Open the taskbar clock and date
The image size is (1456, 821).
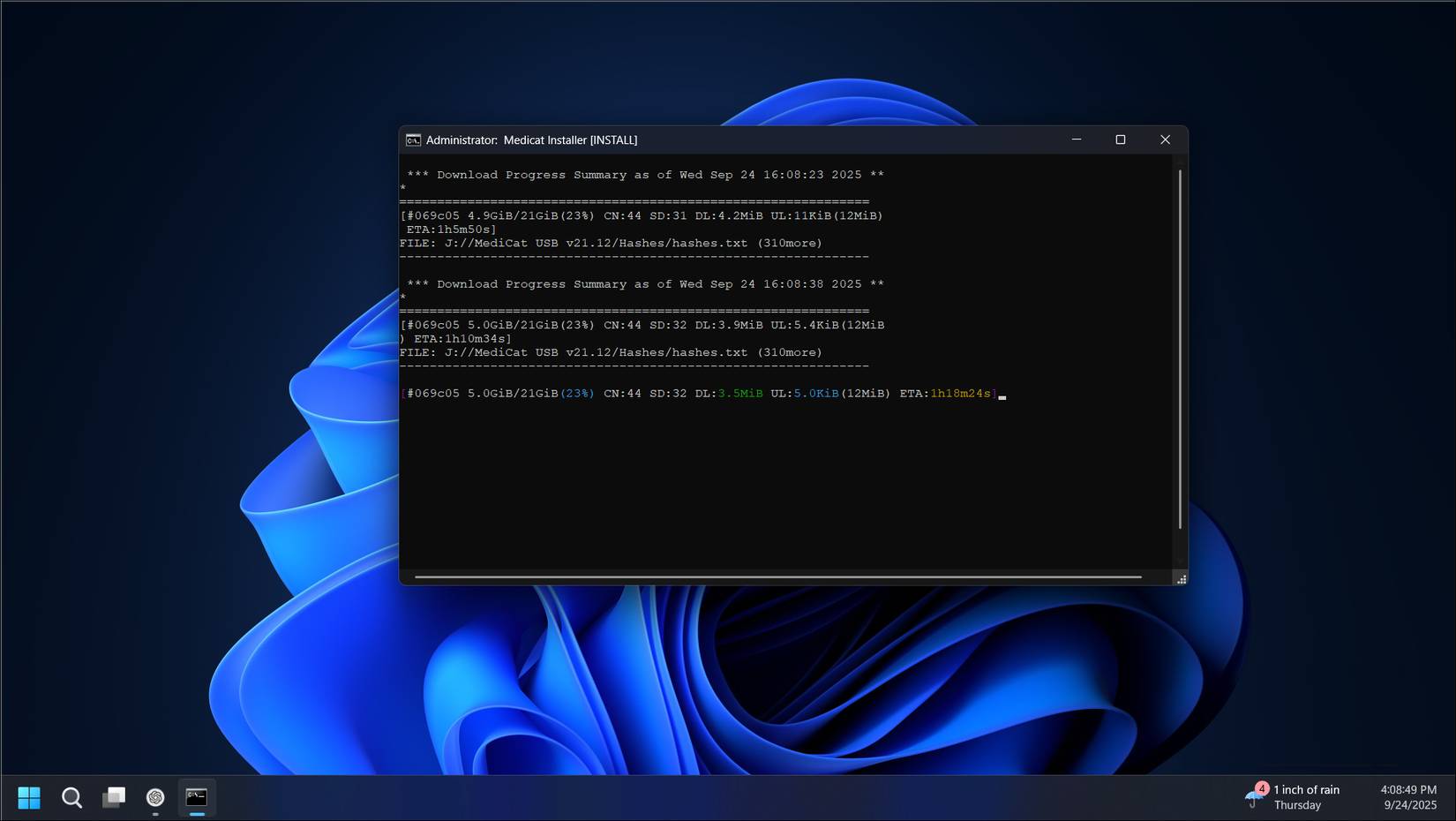pos(1408,797)
